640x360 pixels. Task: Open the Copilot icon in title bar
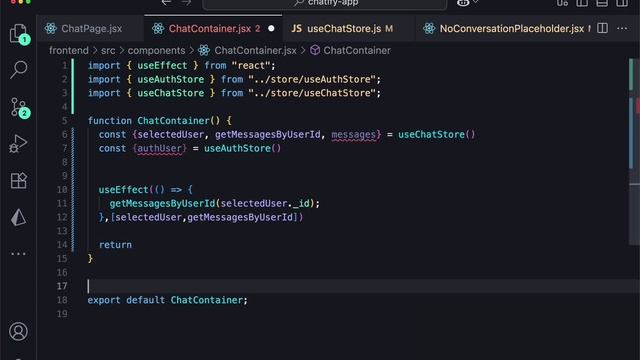(463, 3)
